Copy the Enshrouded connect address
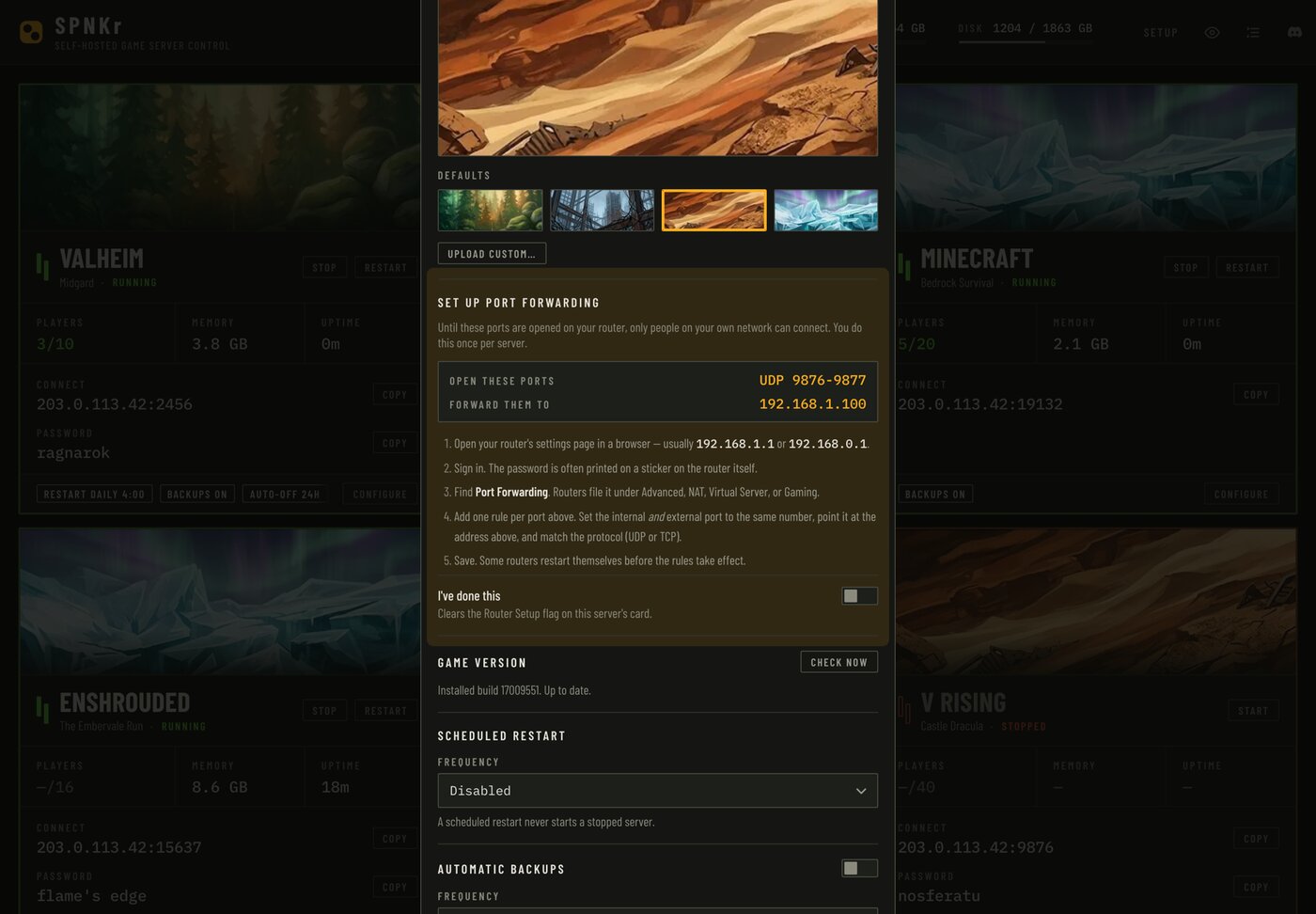Viewport: 1316px width, 914px height. click(395, 839)
